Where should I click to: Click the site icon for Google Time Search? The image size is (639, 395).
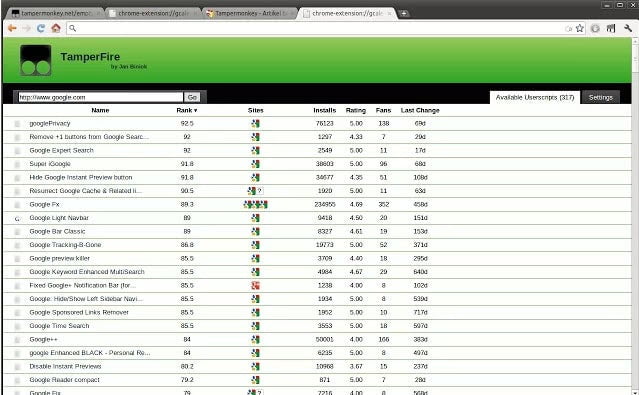pos(255,326)
